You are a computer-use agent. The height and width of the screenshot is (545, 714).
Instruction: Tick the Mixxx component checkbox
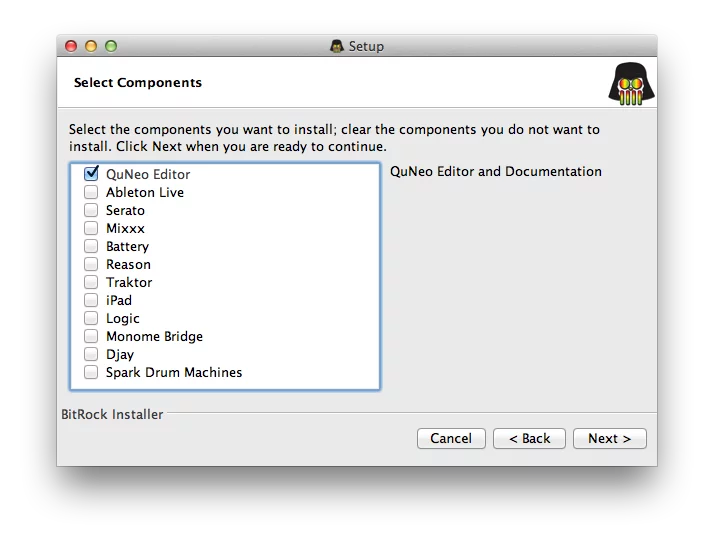[x=91, y=228]
